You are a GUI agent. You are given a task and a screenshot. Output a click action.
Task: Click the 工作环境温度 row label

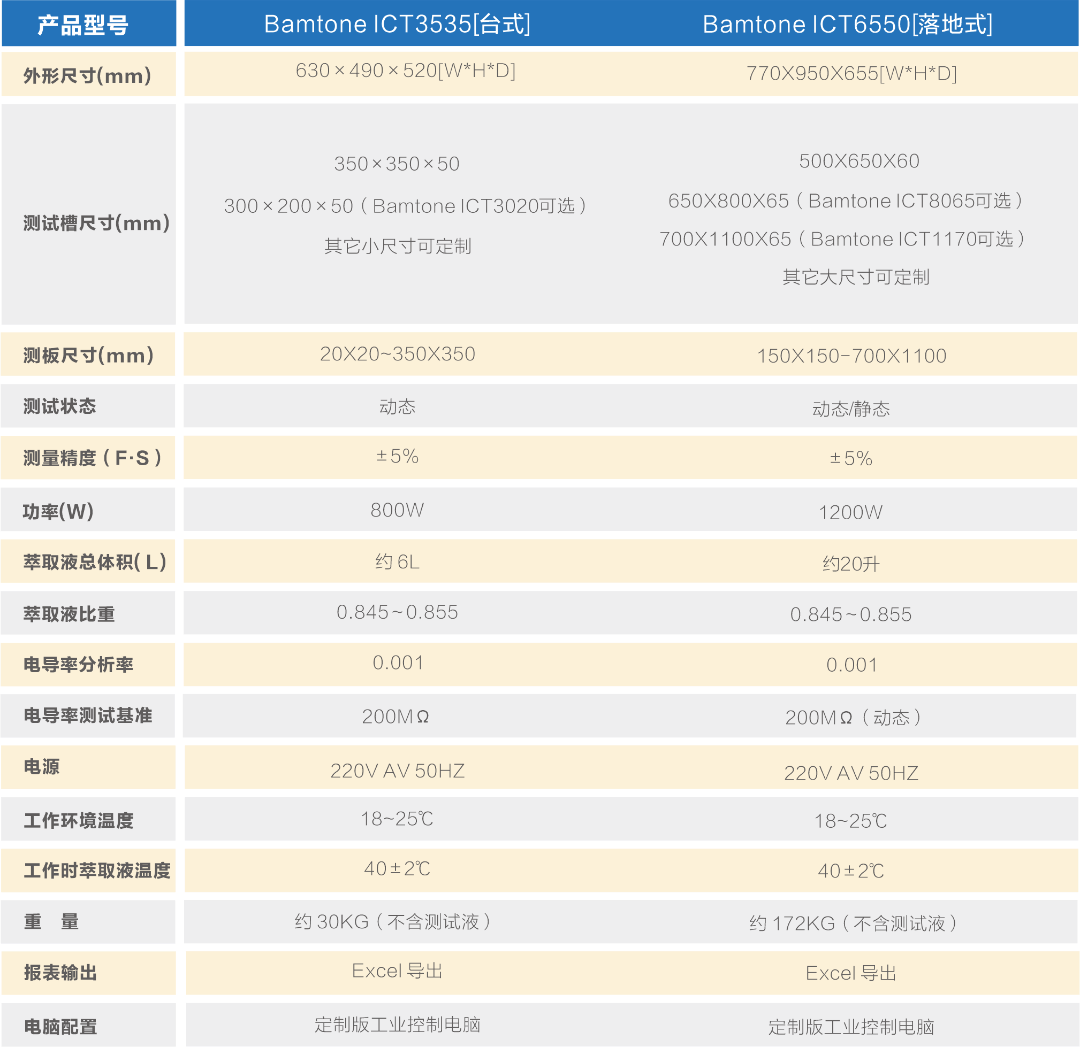point(79,820)
